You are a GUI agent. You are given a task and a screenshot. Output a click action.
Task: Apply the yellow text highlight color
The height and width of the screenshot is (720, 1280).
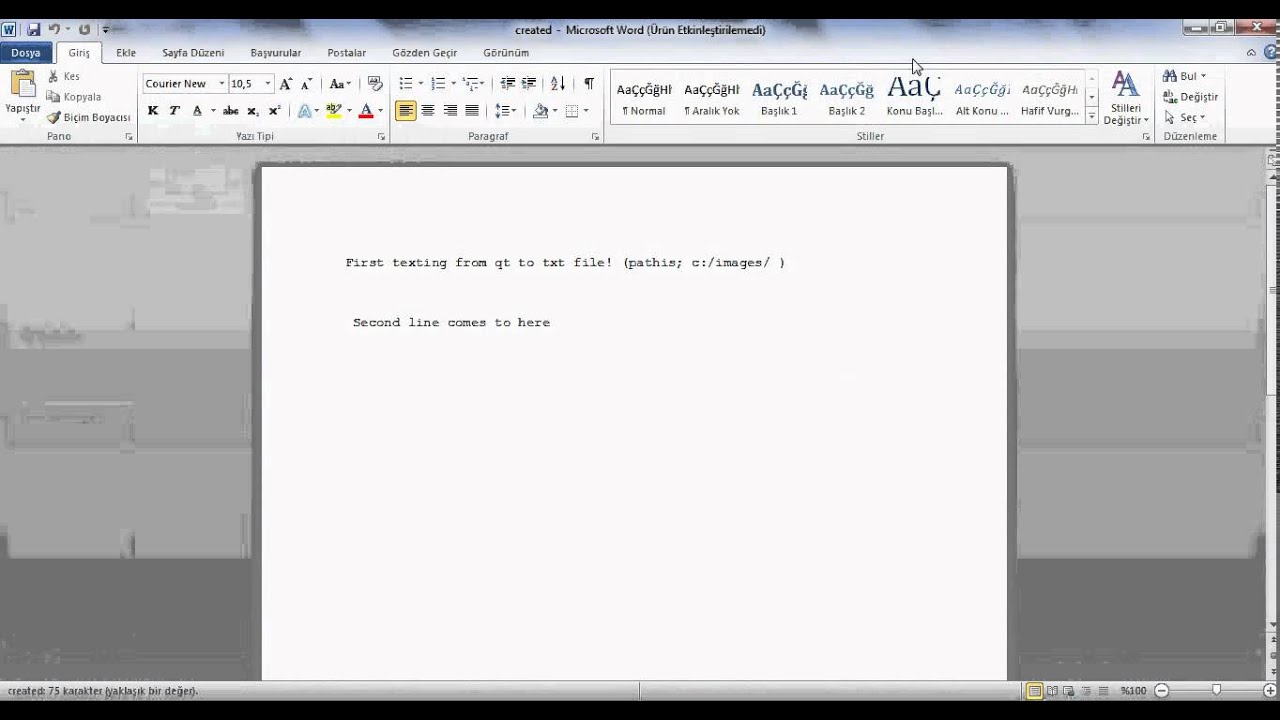click(334, 111)
